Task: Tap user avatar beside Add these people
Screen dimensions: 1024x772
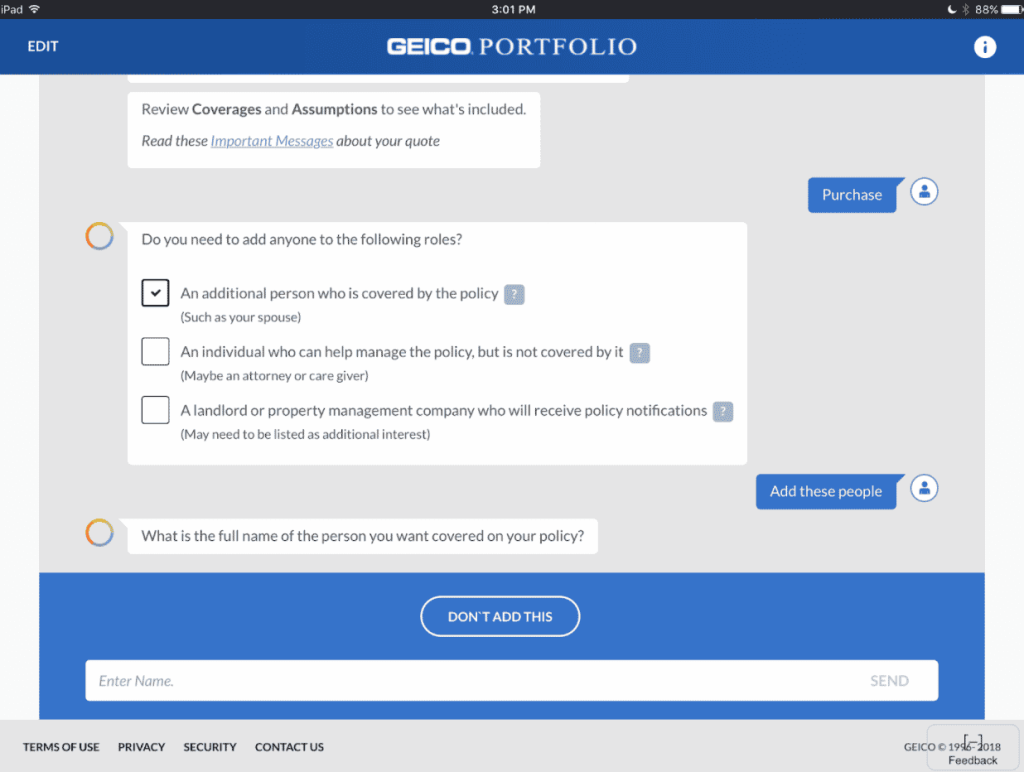Action: click(925, 489)
